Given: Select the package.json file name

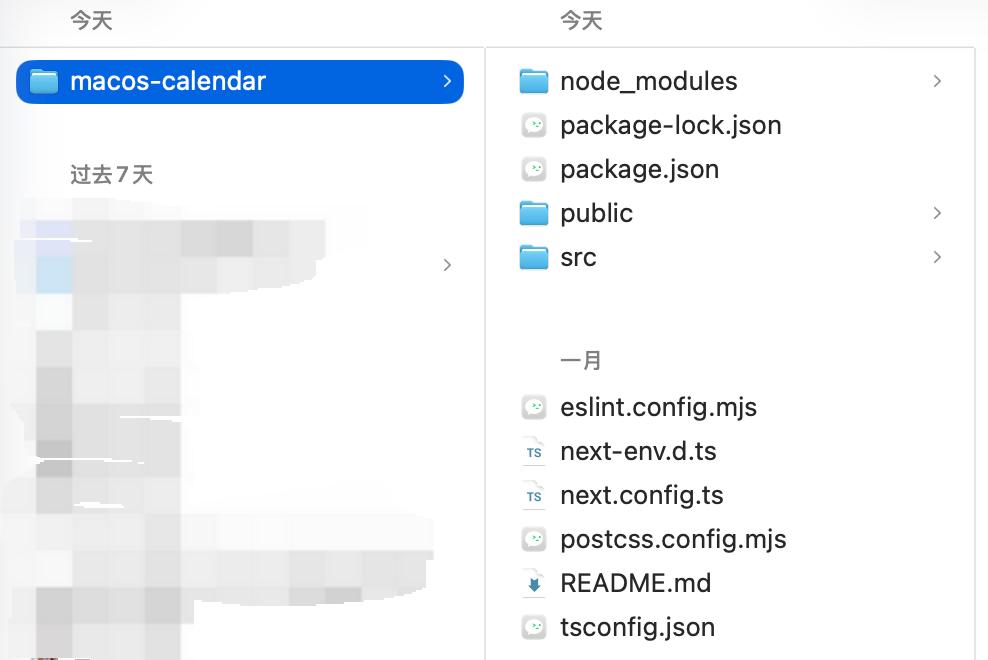Looking at the screenshot, I should pos(639,169).
